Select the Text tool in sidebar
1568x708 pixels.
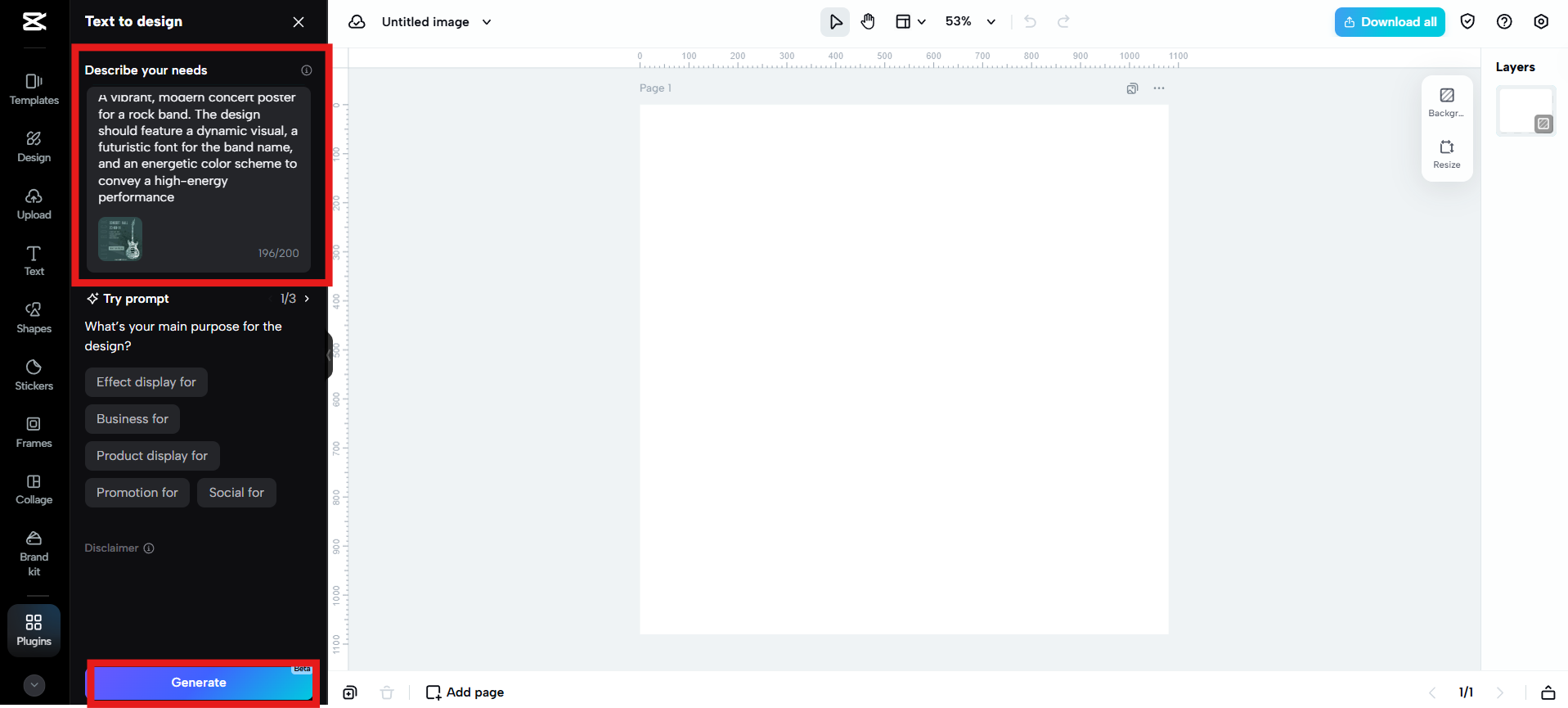pyautogui.click(x=34, y=261)
